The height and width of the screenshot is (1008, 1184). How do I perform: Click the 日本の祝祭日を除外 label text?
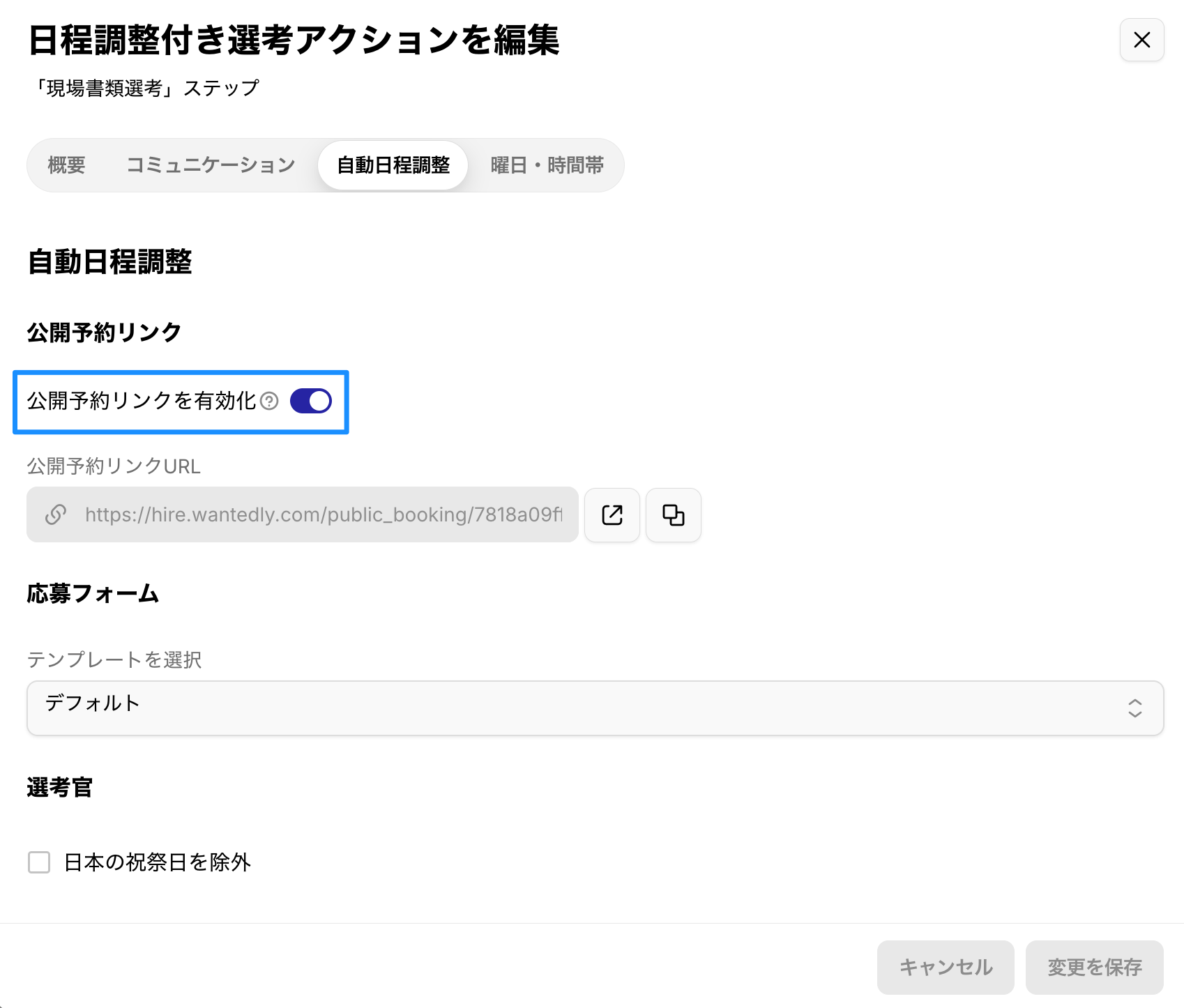pos(157,862)
